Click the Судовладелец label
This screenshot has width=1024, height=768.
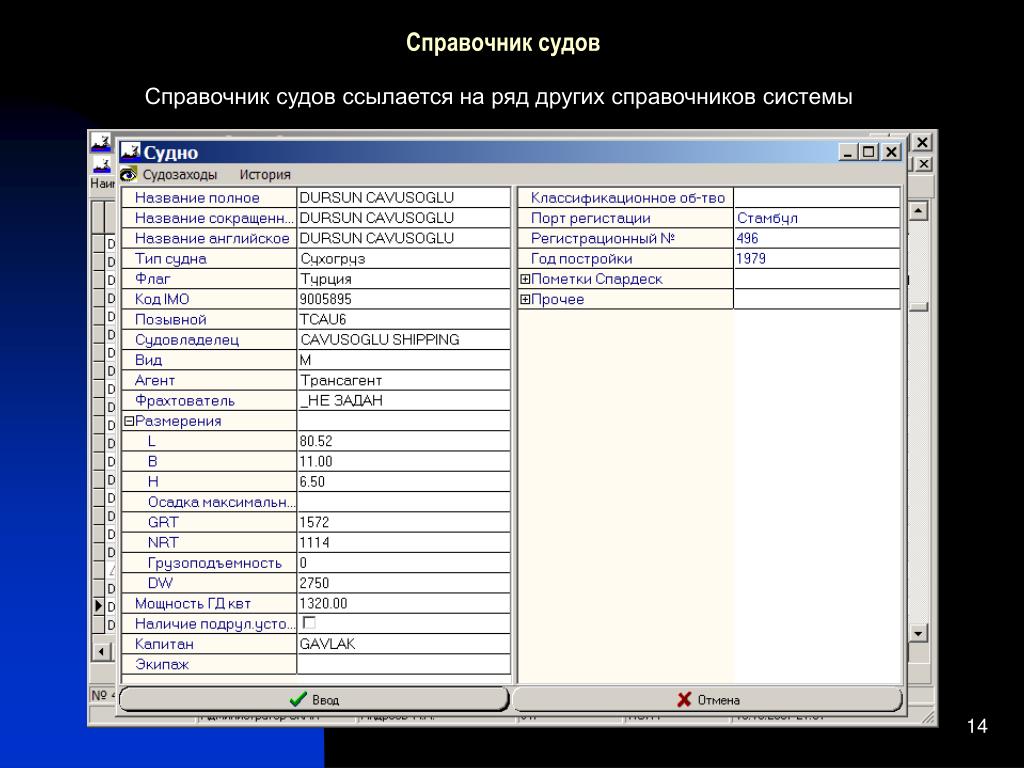187,340
